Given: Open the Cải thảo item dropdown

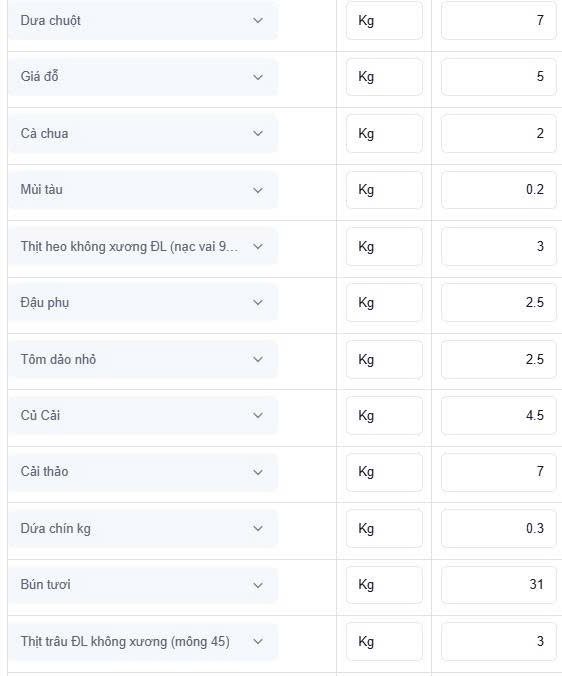Looking at the screenshot, I should 142,472.
